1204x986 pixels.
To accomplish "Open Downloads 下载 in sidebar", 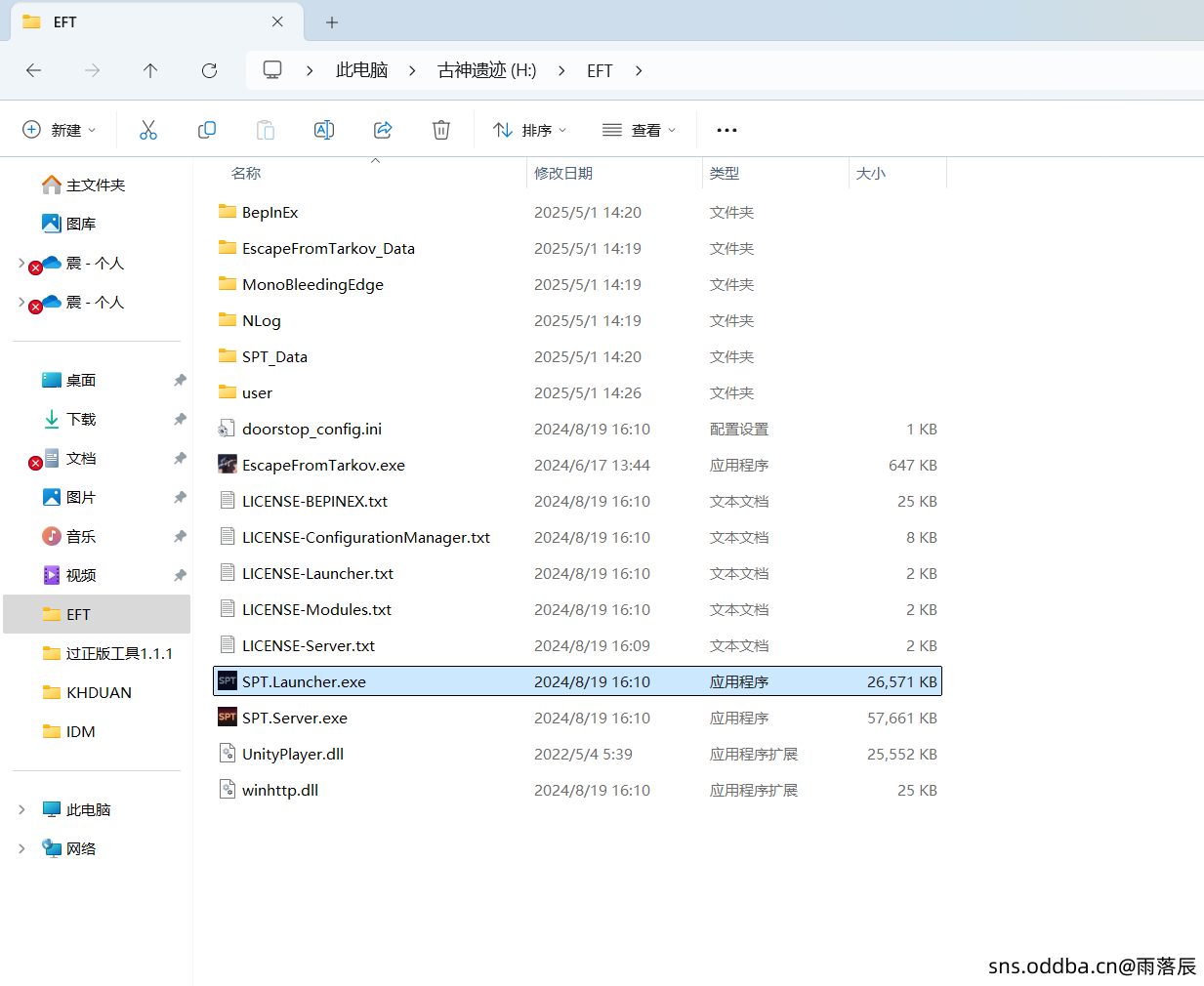I will 69,419.
